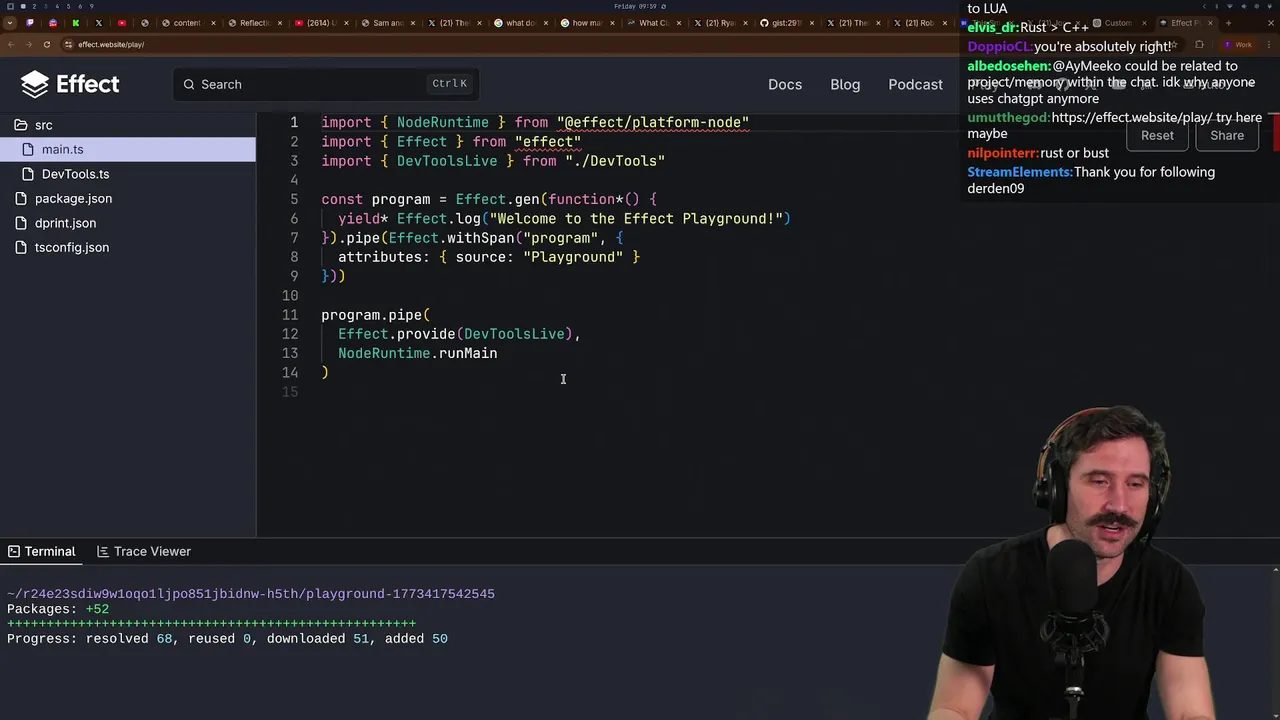Select the Trace Viewer panel tab

(x=144, y=551)
